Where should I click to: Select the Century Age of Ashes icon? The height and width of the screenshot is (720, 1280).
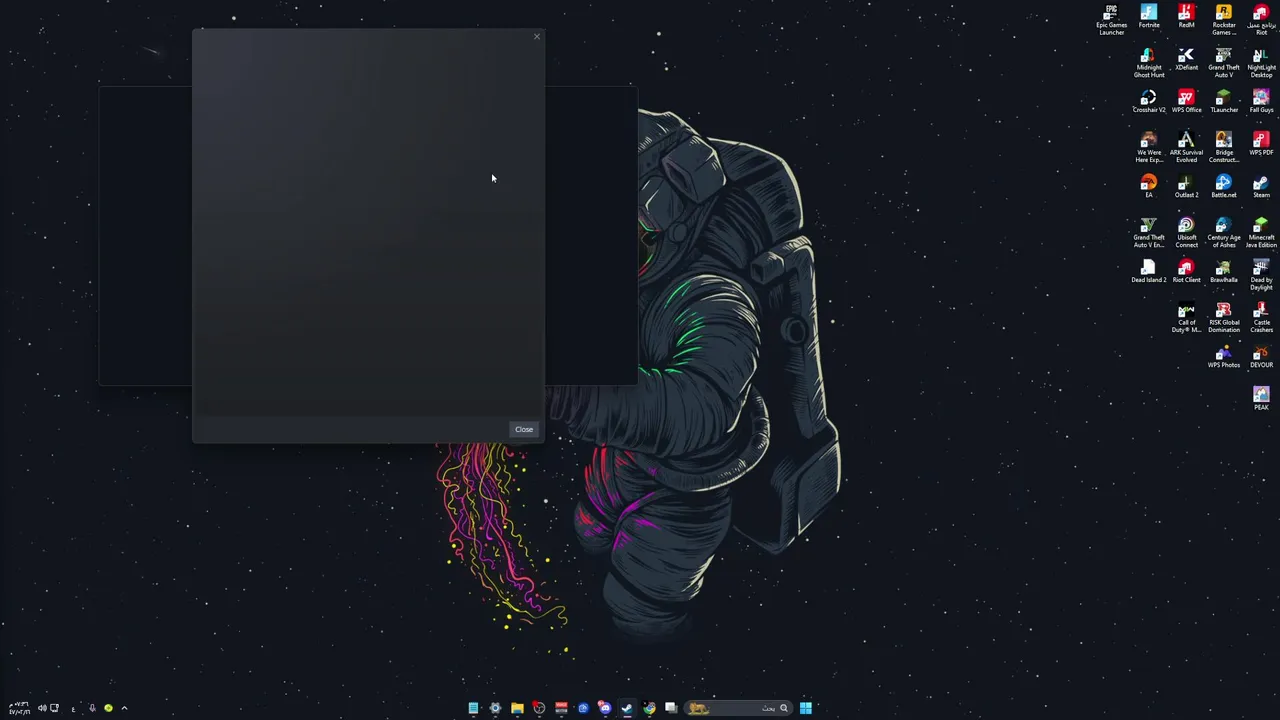(x=1224, y=233)
